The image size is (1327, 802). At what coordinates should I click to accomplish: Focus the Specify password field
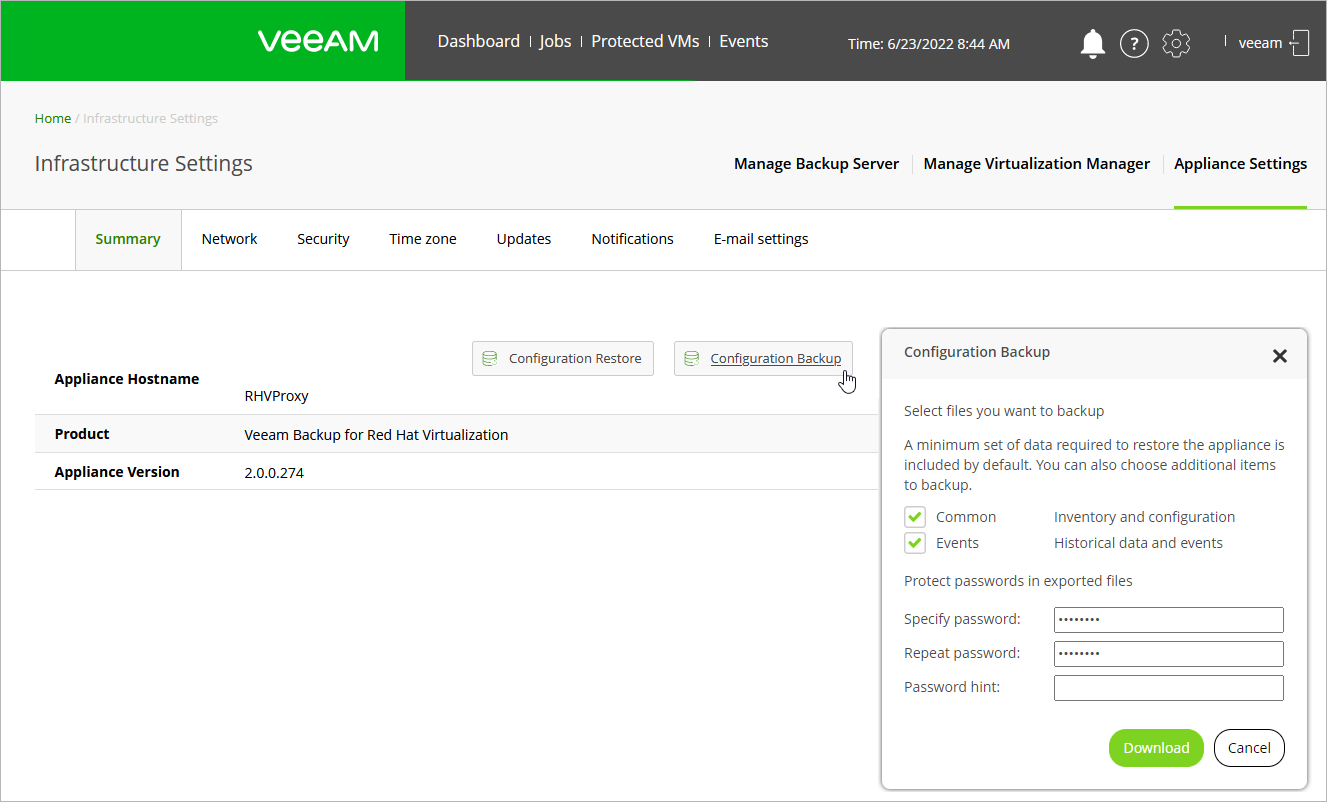tap(1169, 620)
